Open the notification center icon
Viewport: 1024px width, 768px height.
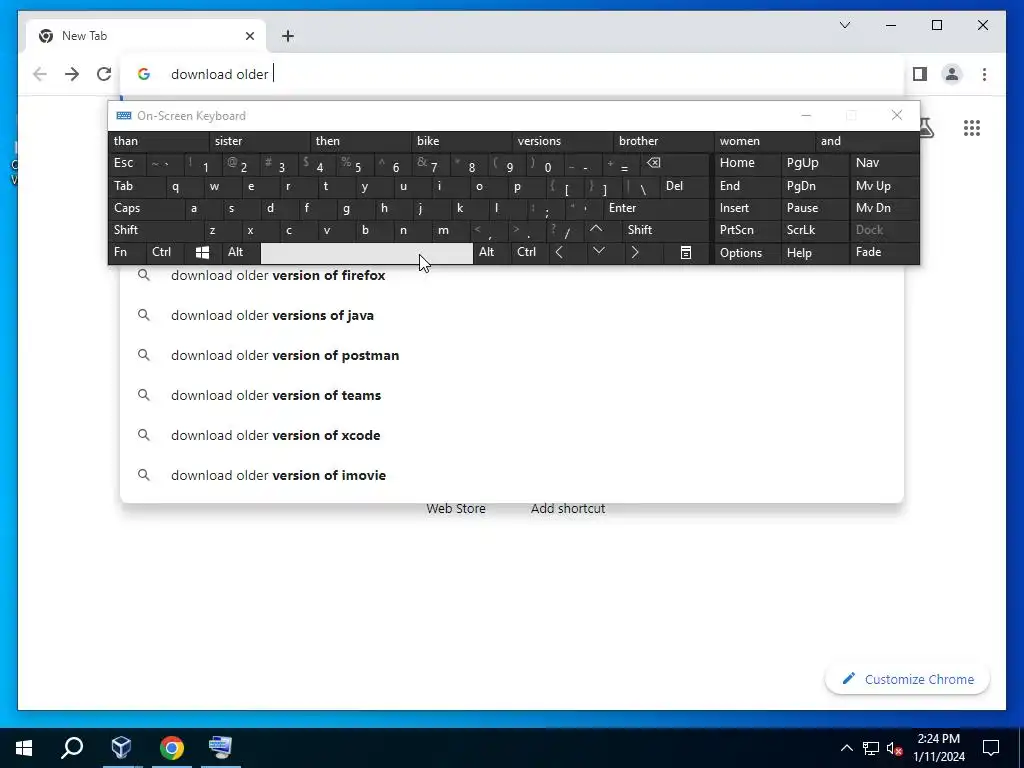(x=991, y=748)
